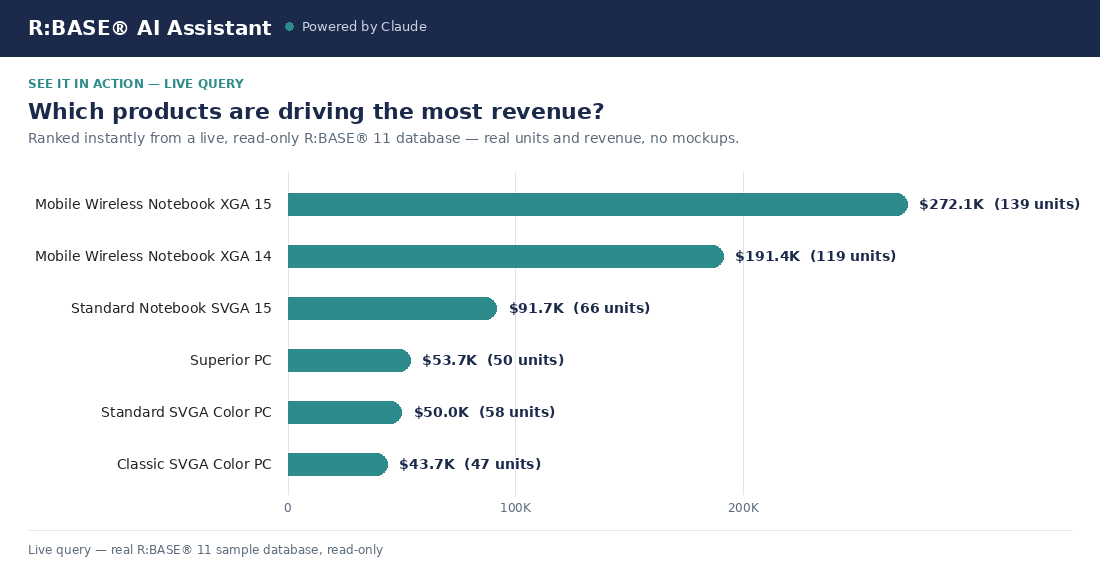Click the SEE IT IN ACTION — LIVE QUERY label
This screenshot has width=1100, height=576.
click(x=136, y=83)
